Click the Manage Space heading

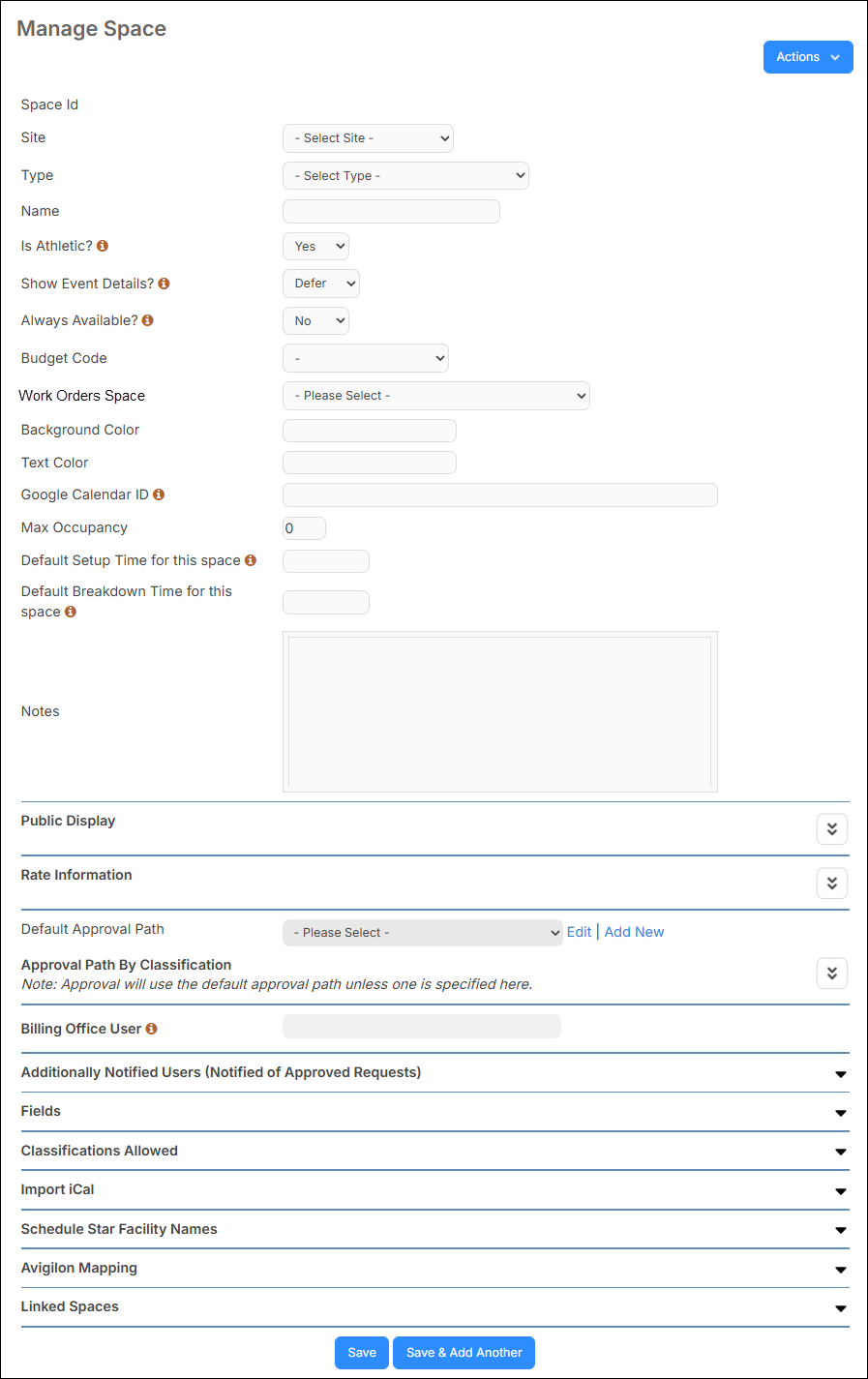[92, 29]
